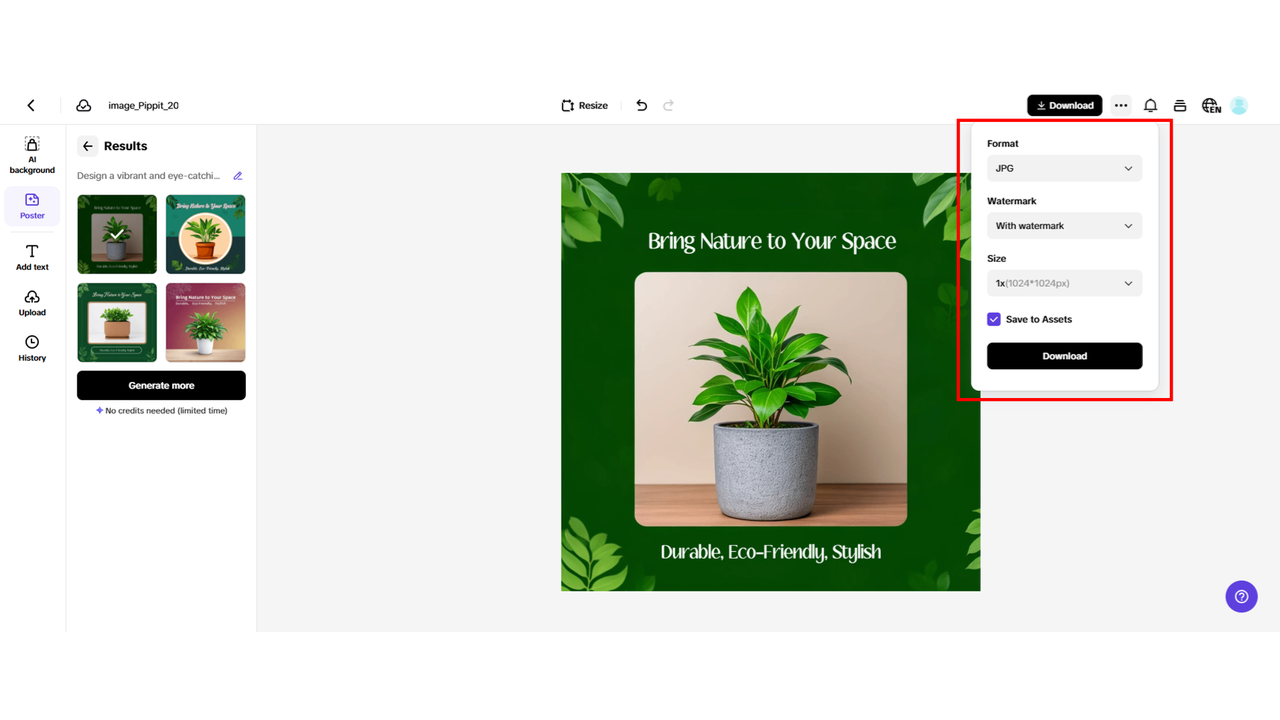Select the potted plant image on canvas
The width and height of the screenshot is (1280, 720).
[x=771, y=399]
